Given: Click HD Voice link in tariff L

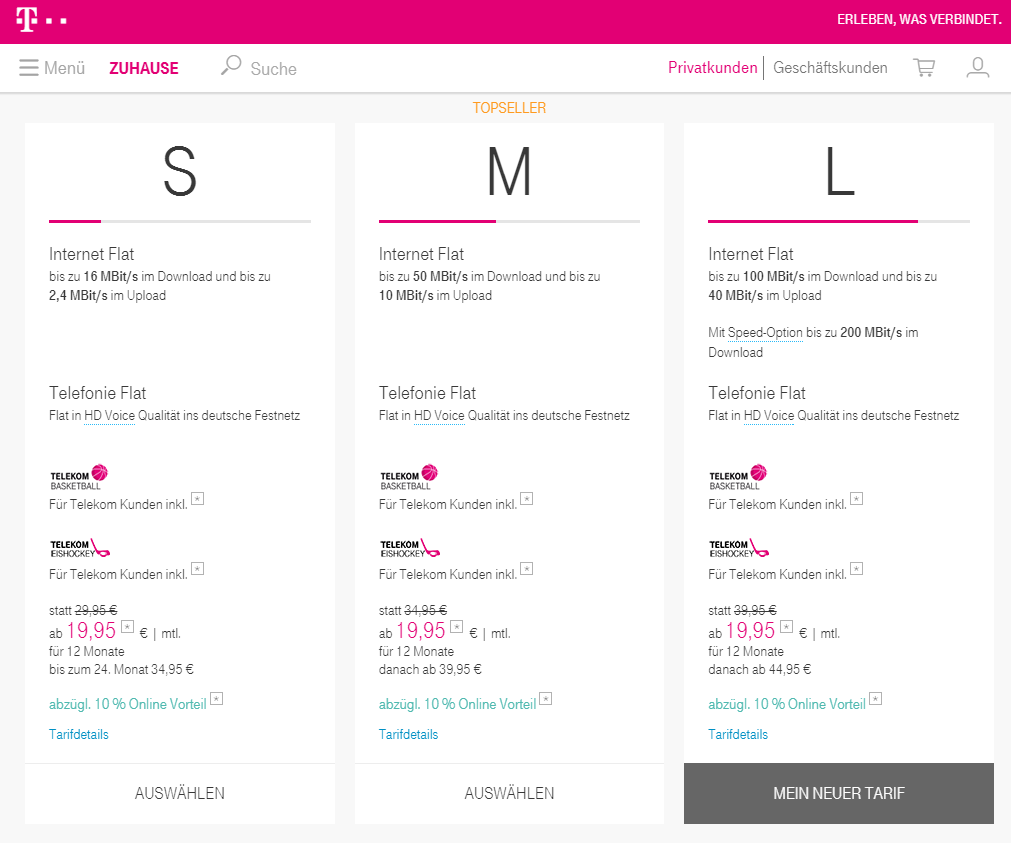Looking at the screenshot, I should (769, 415).
